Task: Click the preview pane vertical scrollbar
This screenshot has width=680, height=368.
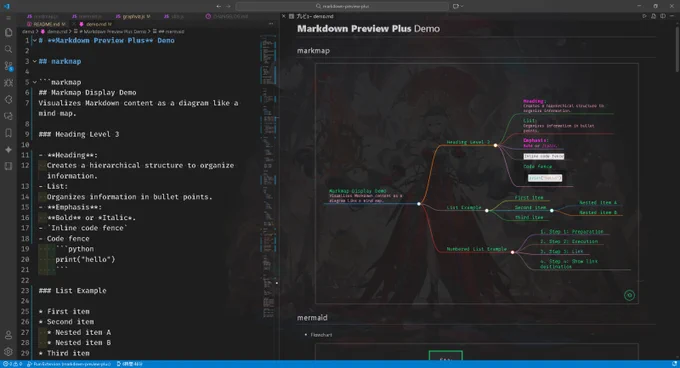Action: point(677,48)
